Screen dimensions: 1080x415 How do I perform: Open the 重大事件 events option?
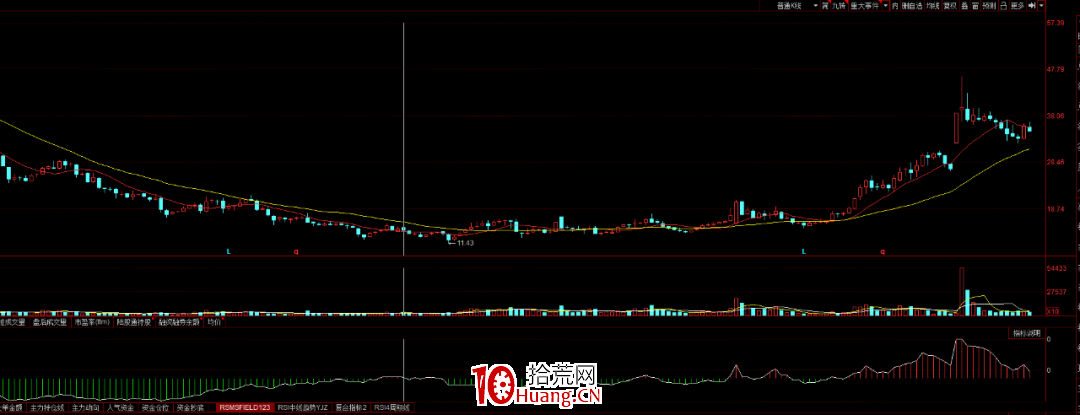tap(864, 6)
